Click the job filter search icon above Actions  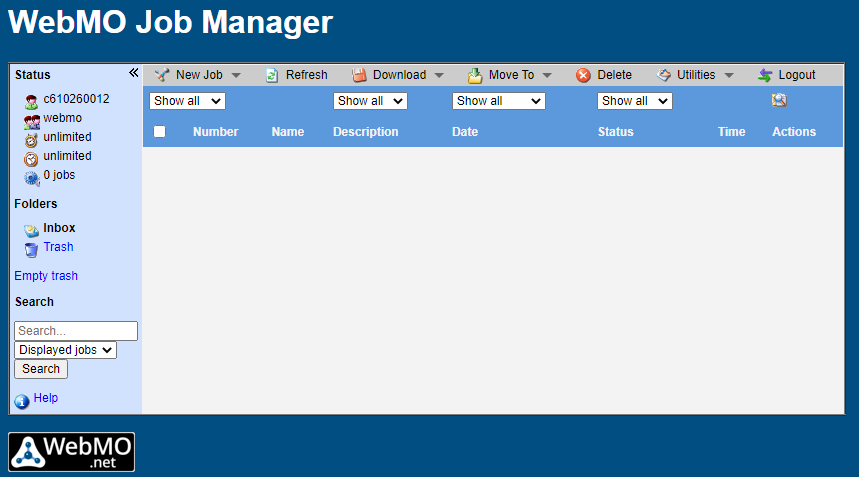coord(779,100)
